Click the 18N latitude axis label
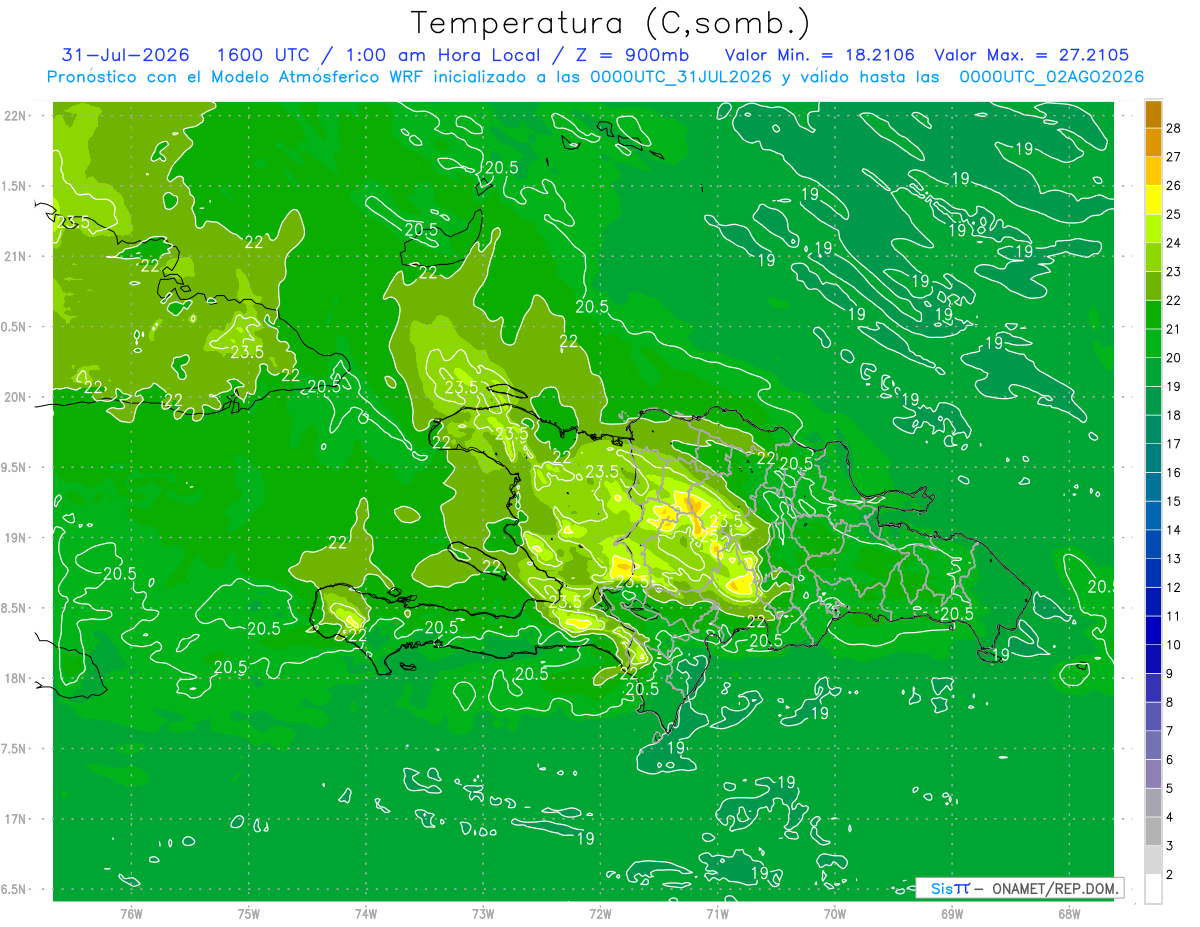The width and height of the screenshot is (1200, 927). (x=15, y=678)
